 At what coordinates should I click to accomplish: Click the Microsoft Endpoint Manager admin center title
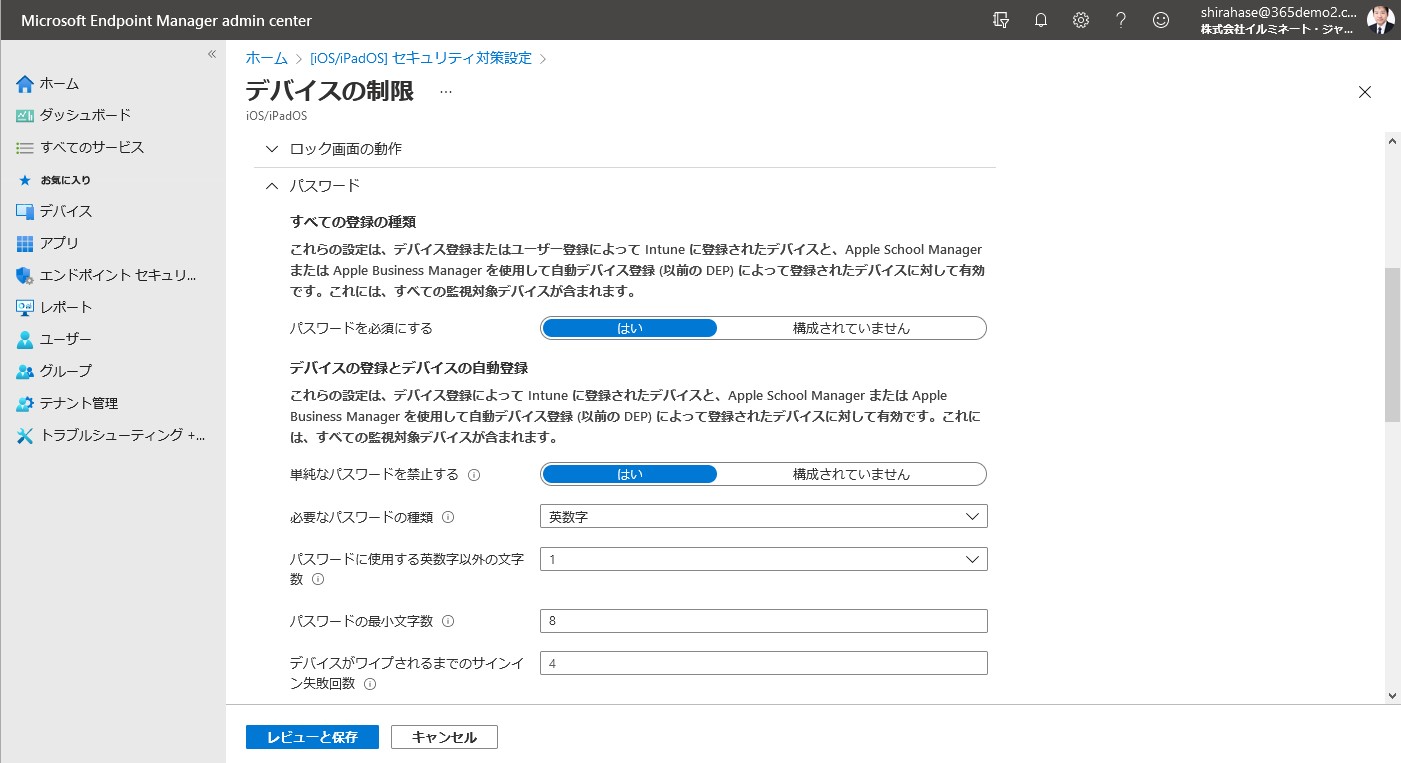166,21
